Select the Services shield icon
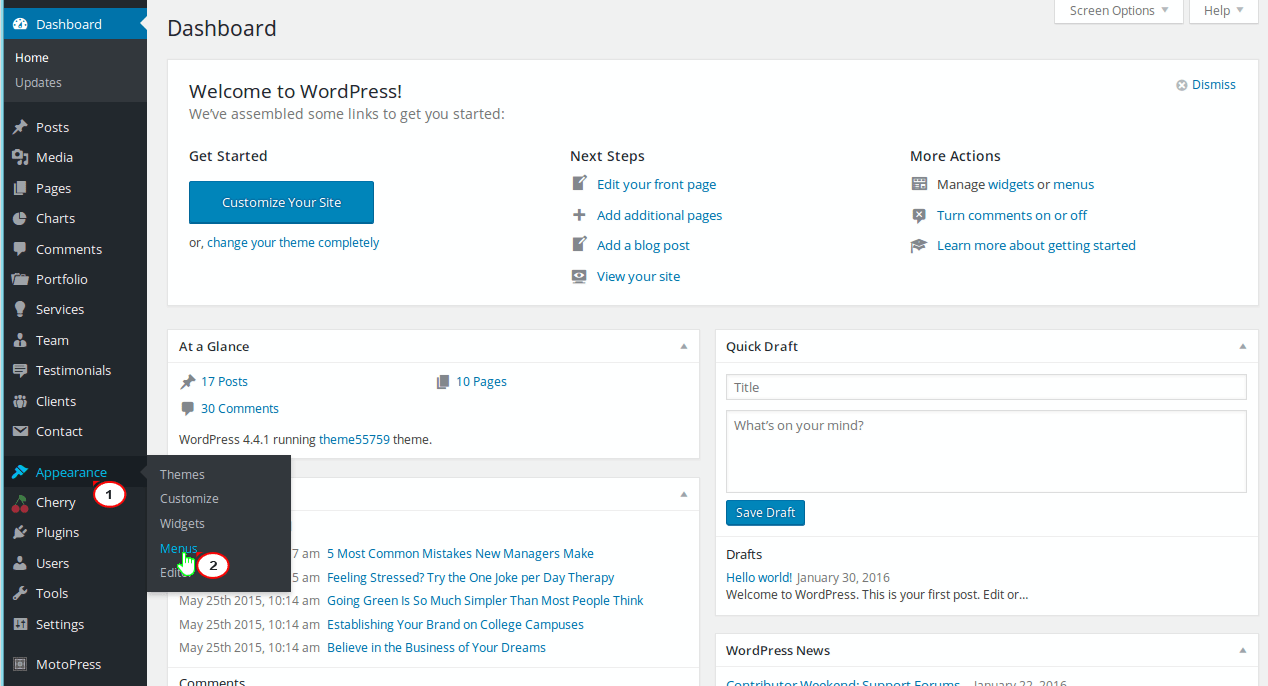The width and height of the screenshot is (1268, 686). [20, 309]
